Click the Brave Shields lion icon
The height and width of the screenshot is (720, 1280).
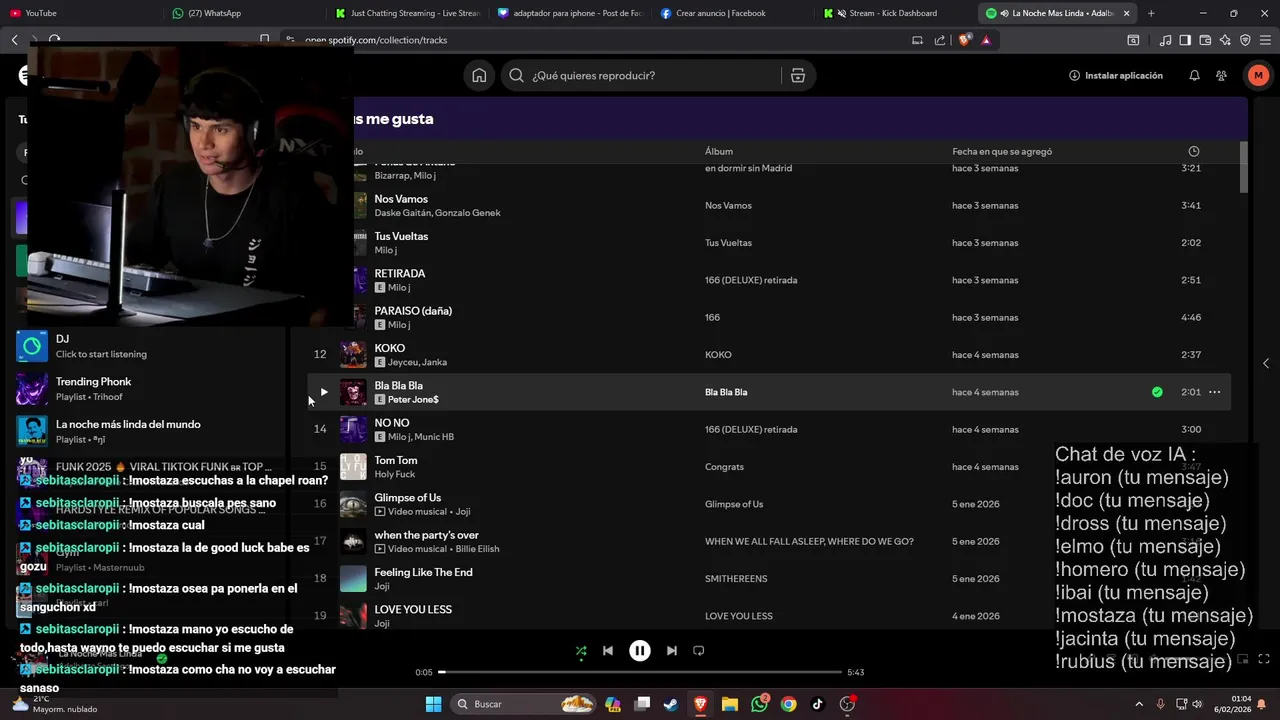pyautogui.click(x=964, y=40)
